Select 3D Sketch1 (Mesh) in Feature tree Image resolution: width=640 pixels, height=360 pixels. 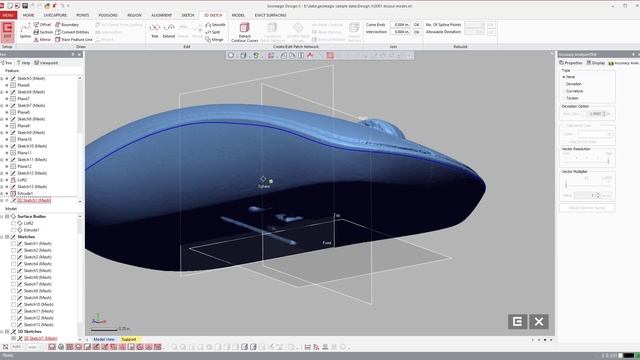click(x=34, y=200)
